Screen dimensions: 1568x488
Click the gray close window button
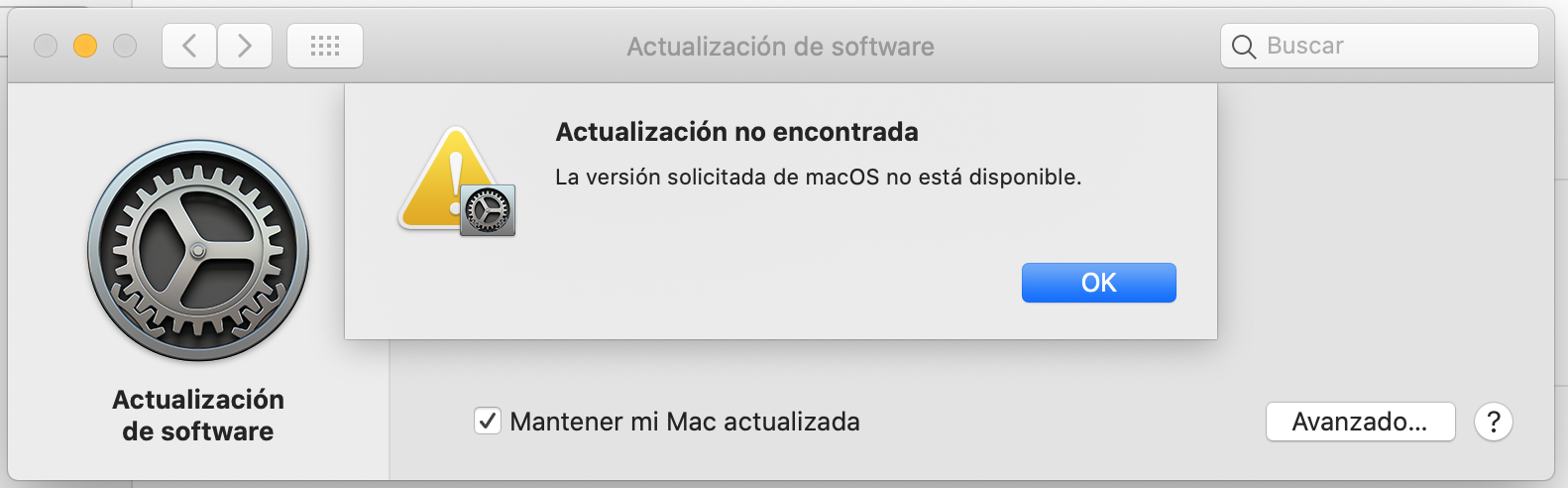click(x=46, y=46)
